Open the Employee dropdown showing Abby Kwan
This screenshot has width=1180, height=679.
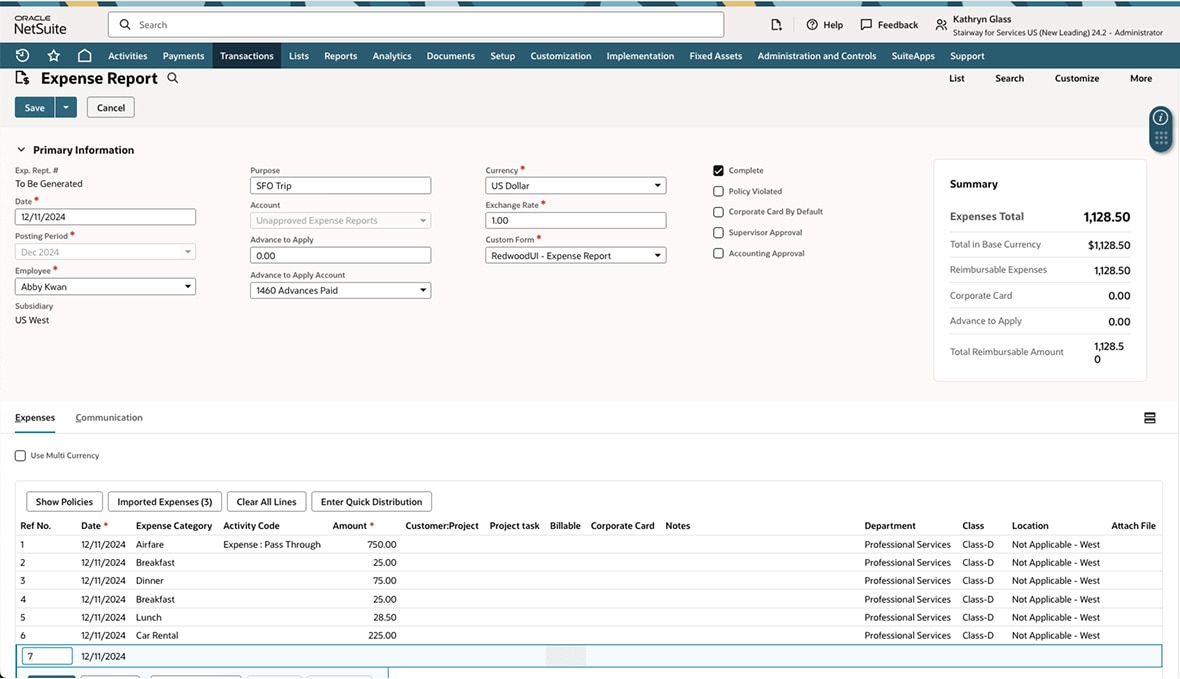(x=105, y=287)
